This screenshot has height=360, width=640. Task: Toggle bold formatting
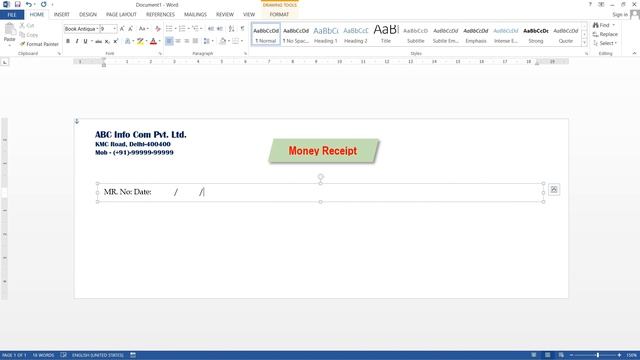(68, 41)
